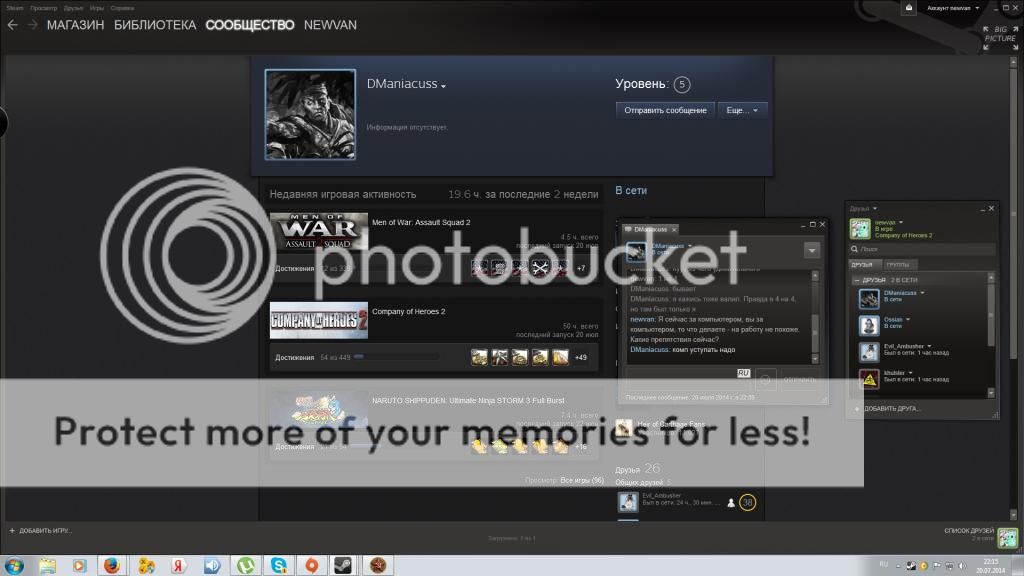Go back with the left arrow
Viewport: 1024px width, 576px height.
12,25
